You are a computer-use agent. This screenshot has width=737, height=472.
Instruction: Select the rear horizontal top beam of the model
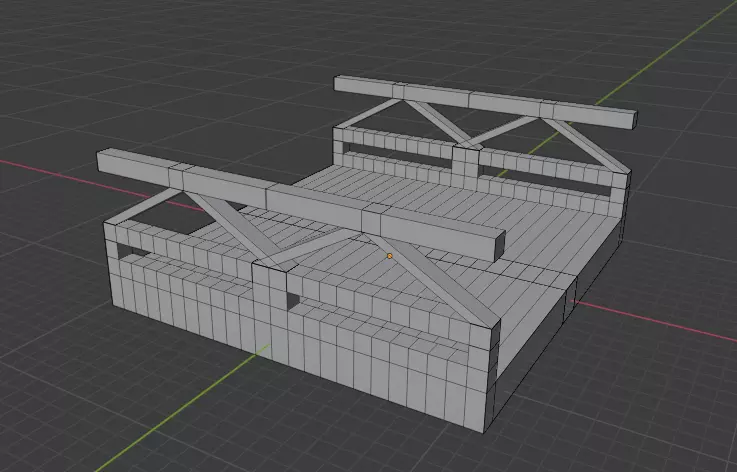pos(486,102)
